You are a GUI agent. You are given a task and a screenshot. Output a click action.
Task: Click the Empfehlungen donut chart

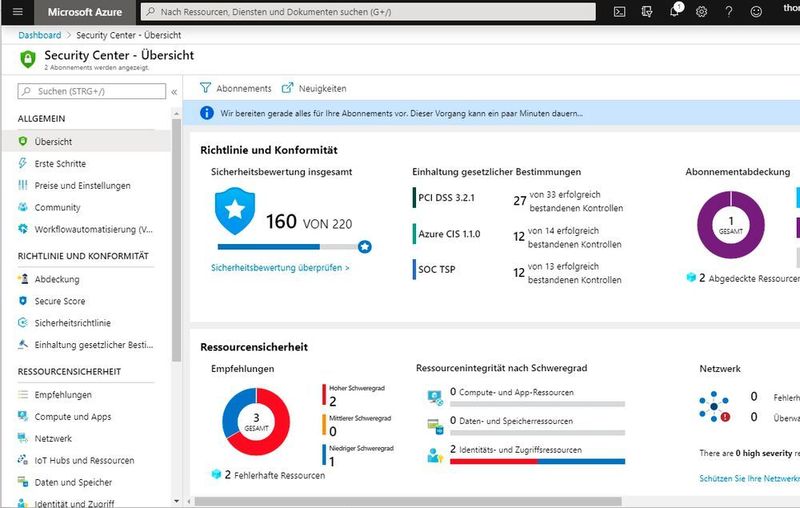[x=256, y=421]
